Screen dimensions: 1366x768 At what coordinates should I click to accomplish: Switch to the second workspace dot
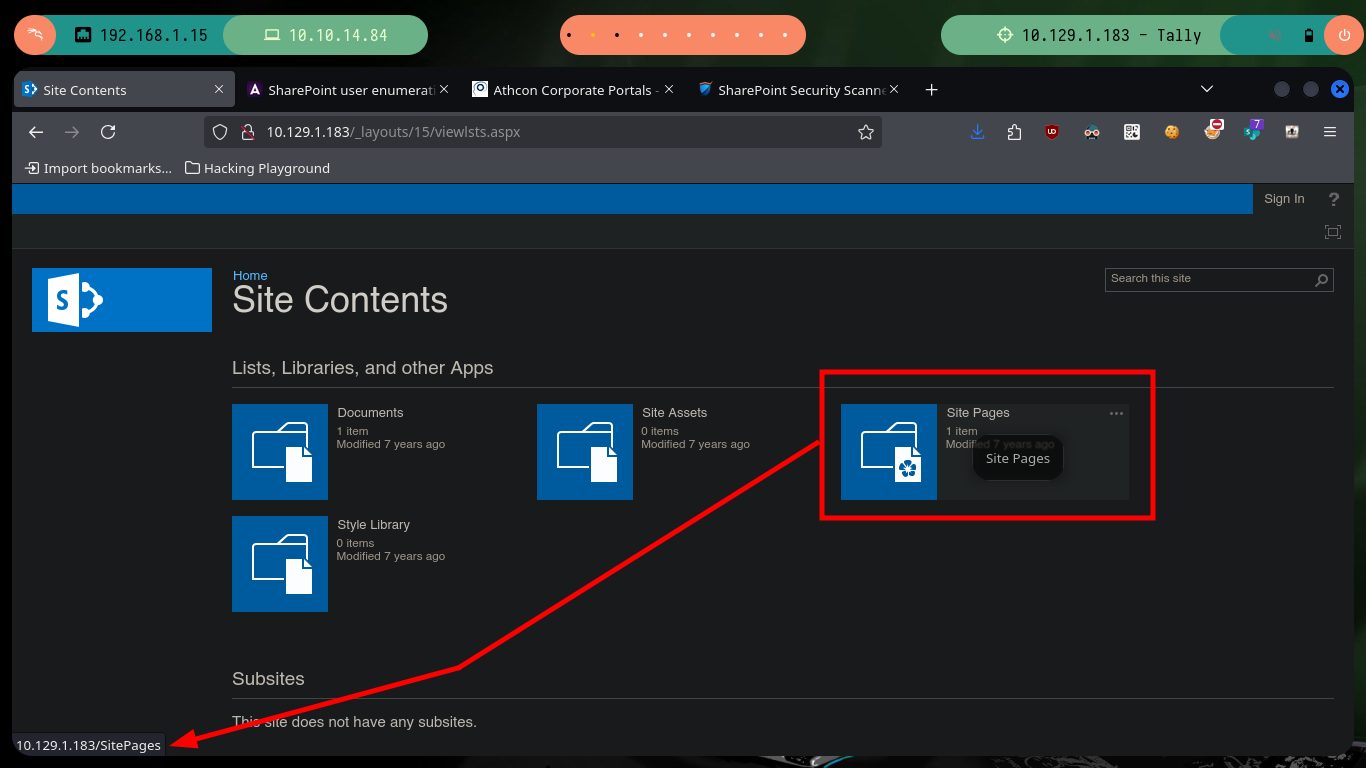(593, 35)
